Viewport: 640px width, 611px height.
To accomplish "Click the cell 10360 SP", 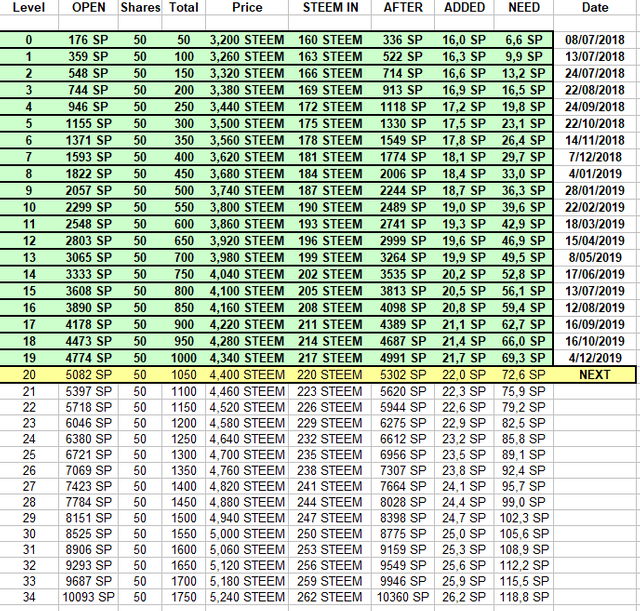I will coord(403,597).
